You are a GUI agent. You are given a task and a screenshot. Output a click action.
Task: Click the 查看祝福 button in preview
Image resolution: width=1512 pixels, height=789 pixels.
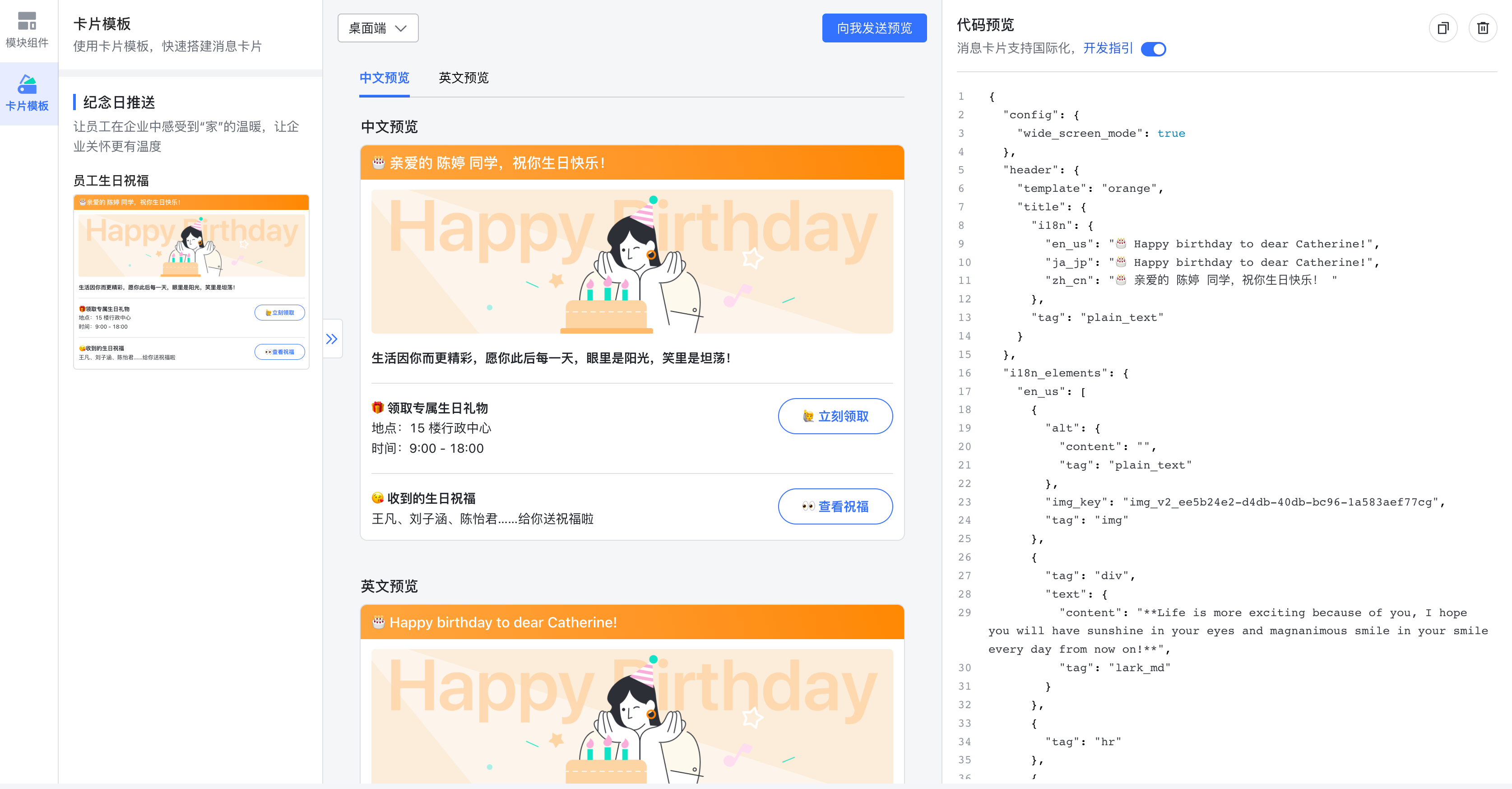(x=835, y=506)
